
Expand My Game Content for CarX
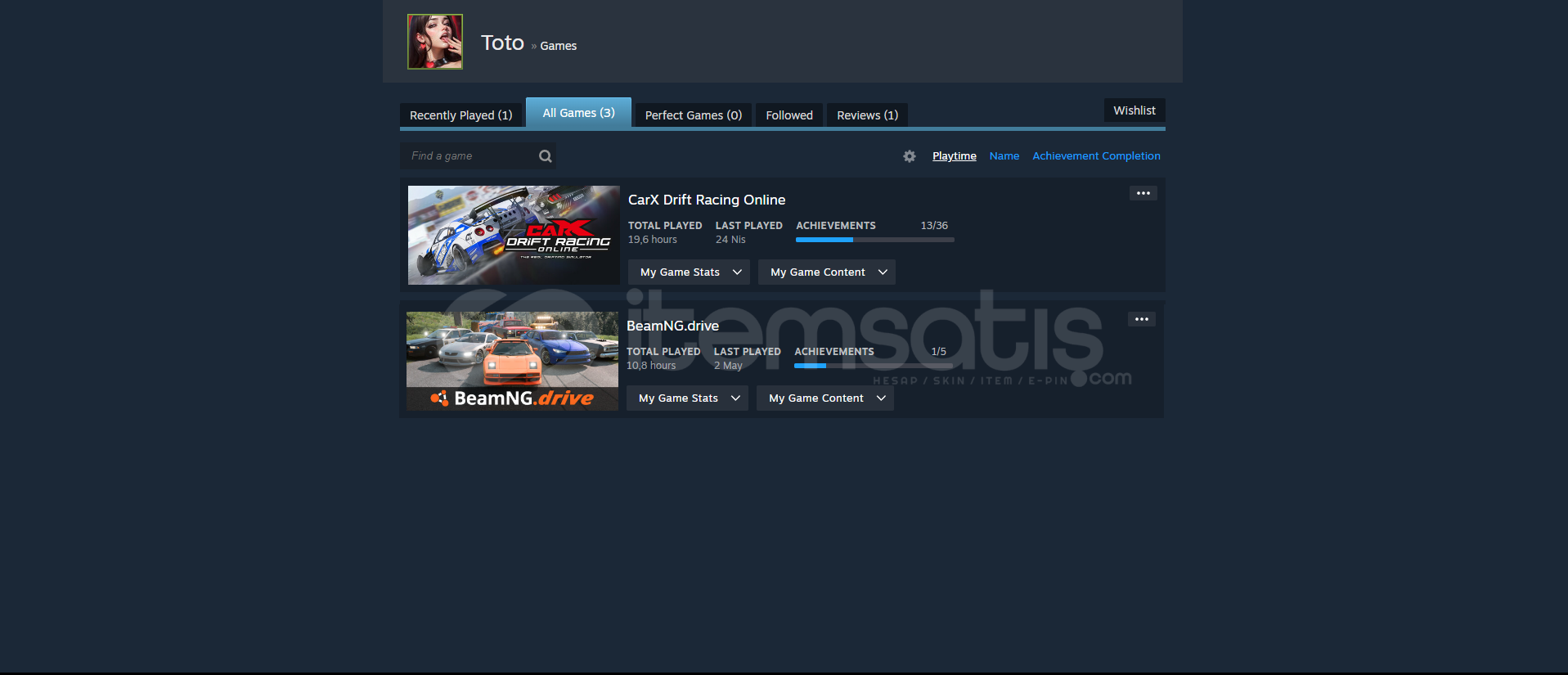click(827, 272)
